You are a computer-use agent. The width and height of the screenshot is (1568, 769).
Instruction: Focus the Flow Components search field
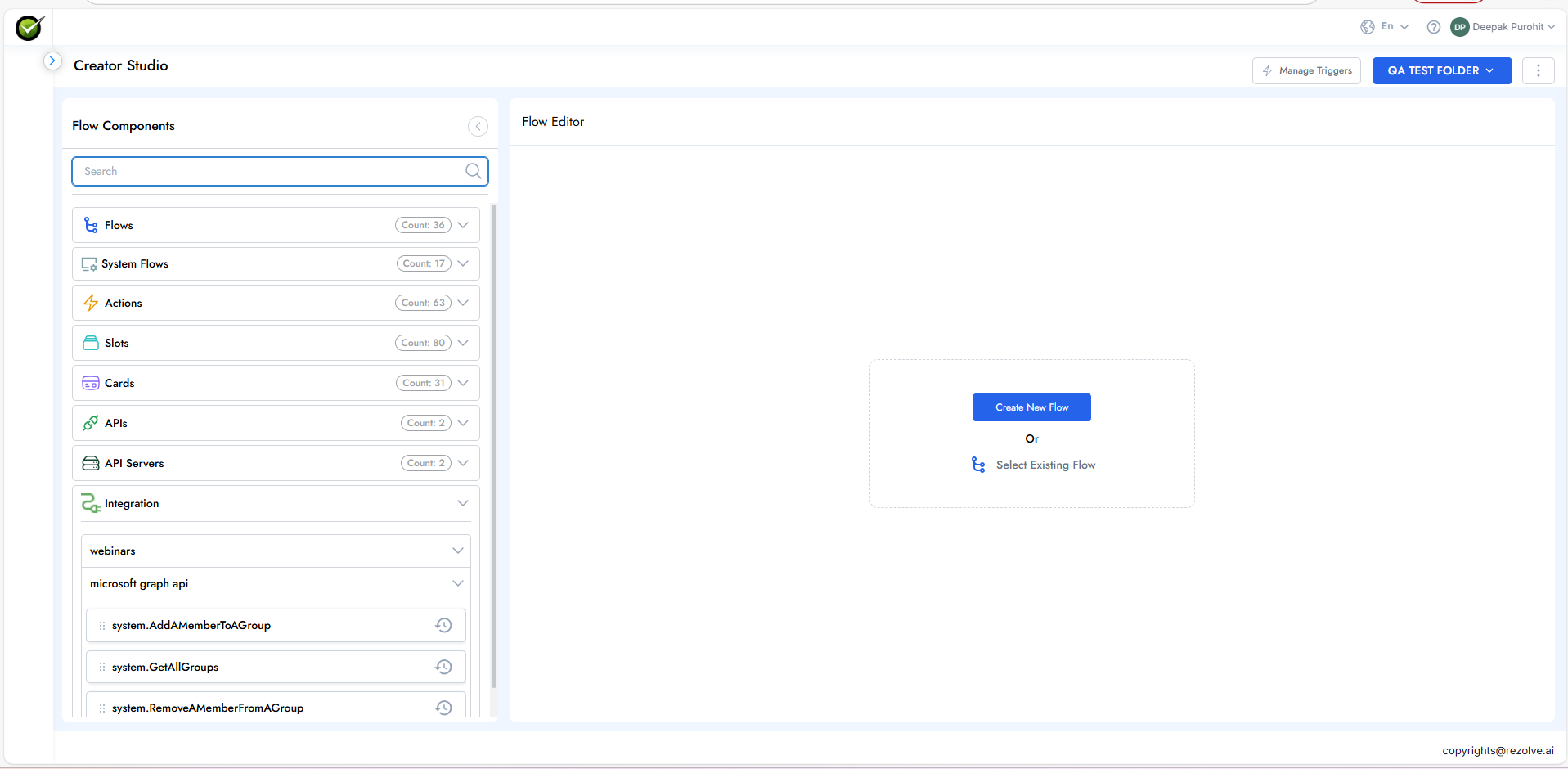coord(270,171)
